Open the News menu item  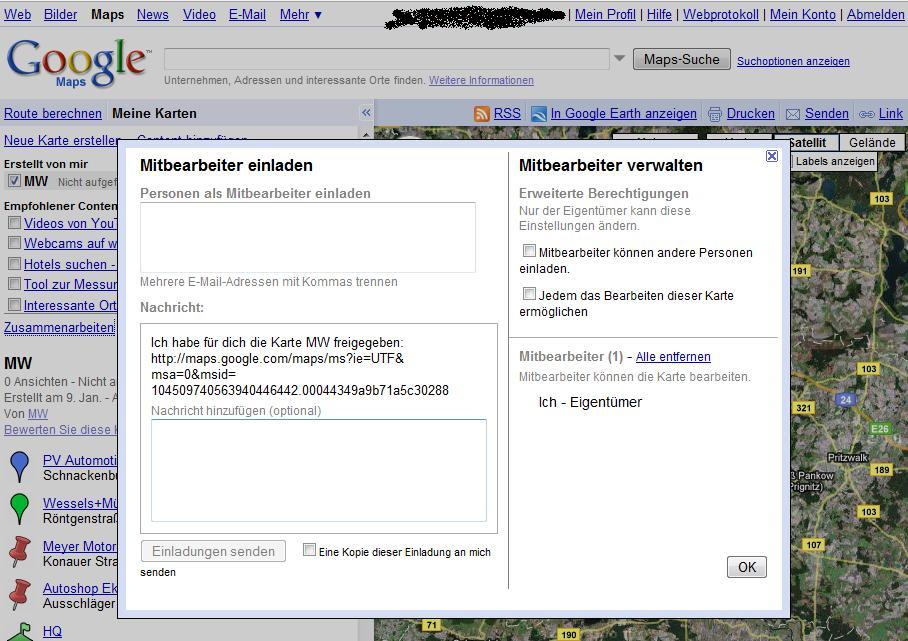click(152, 14)
